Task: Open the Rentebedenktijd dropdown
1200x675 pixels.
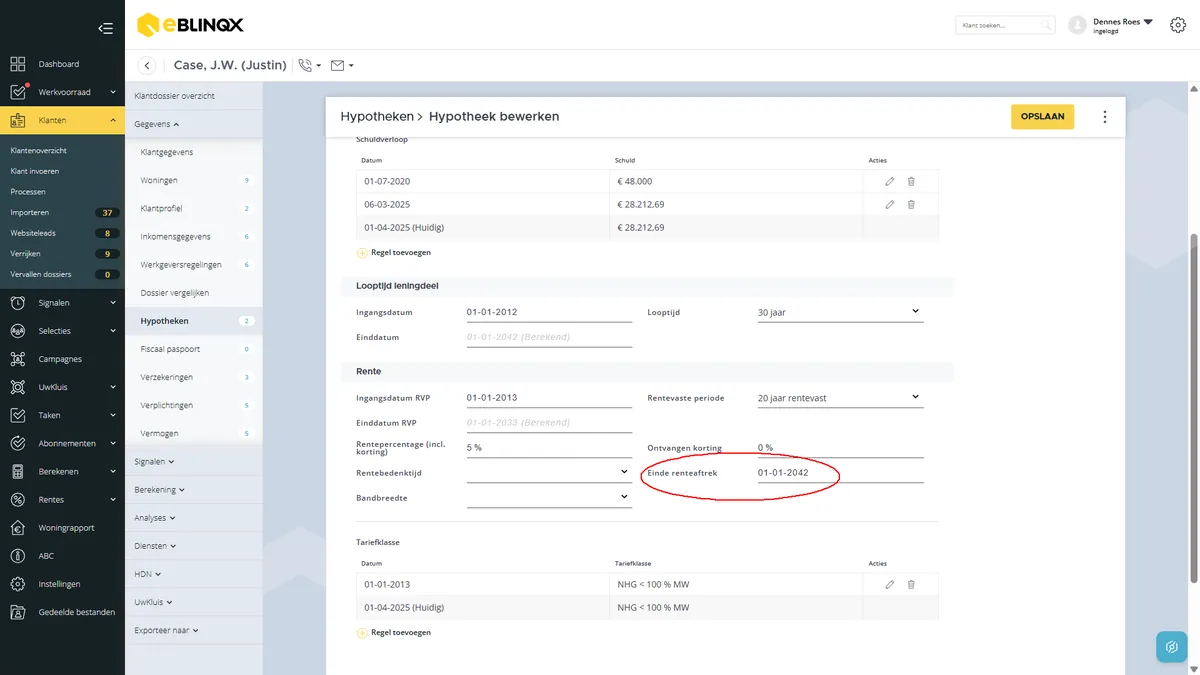Action: 549,472
